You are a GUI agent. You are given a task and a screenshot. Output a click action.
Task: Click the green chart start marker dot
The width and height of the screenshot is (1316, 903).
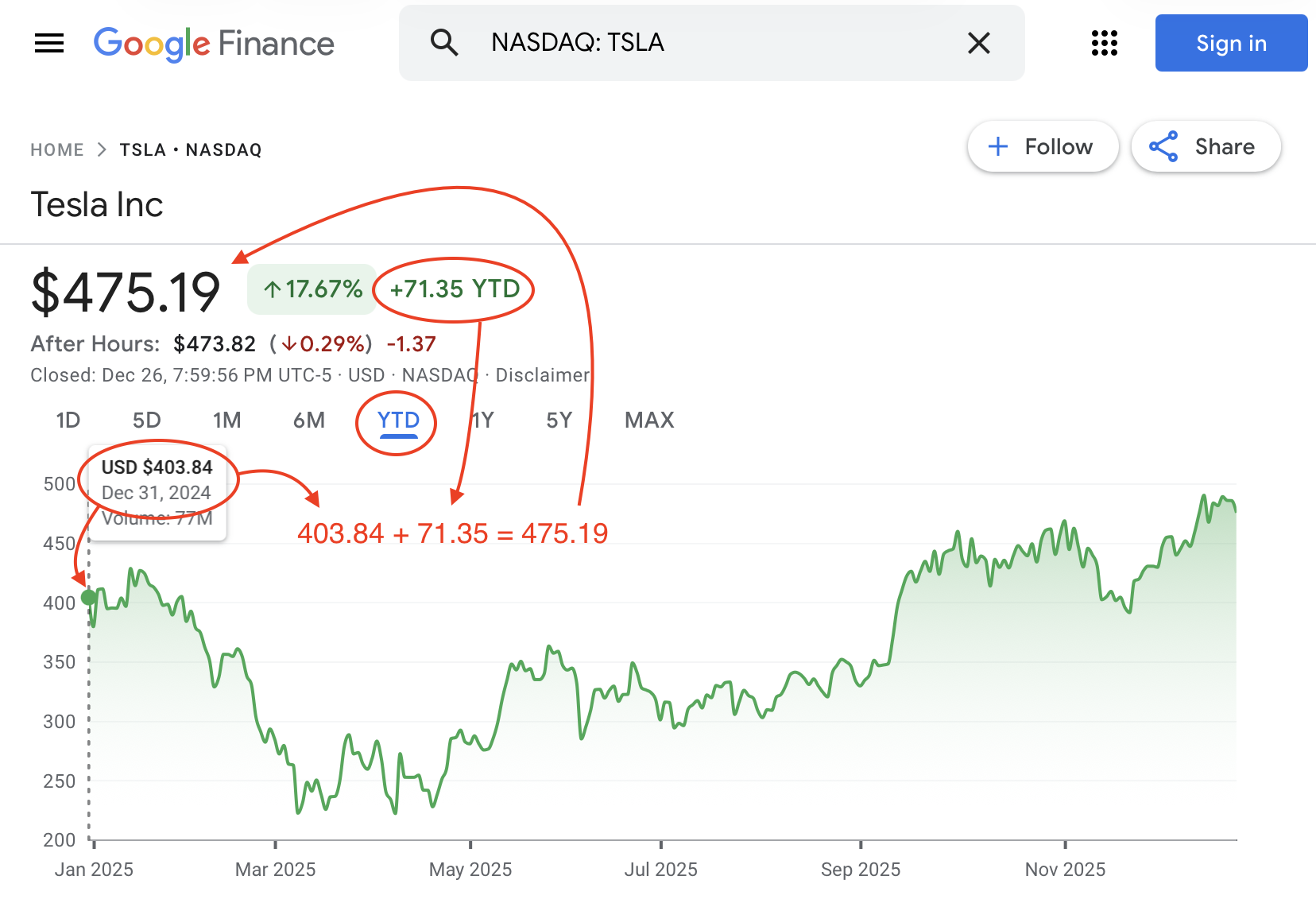(x=89, y=597)
